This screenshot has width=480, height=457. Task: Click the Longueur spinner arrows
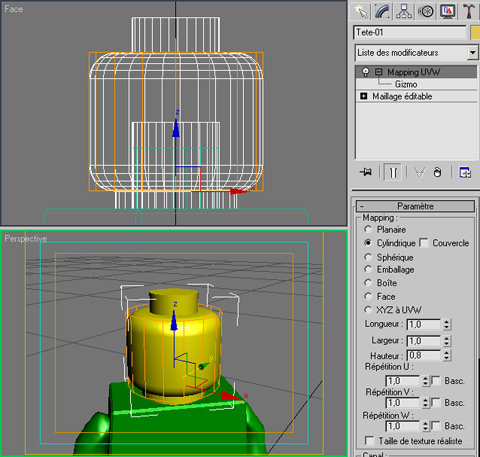447,324
